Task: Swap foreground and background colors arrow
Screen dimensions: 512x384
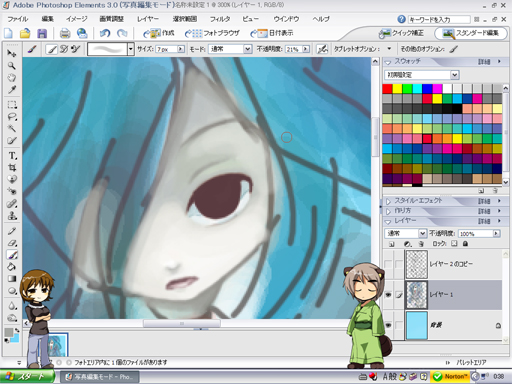Action: click(x=17, y=330)
